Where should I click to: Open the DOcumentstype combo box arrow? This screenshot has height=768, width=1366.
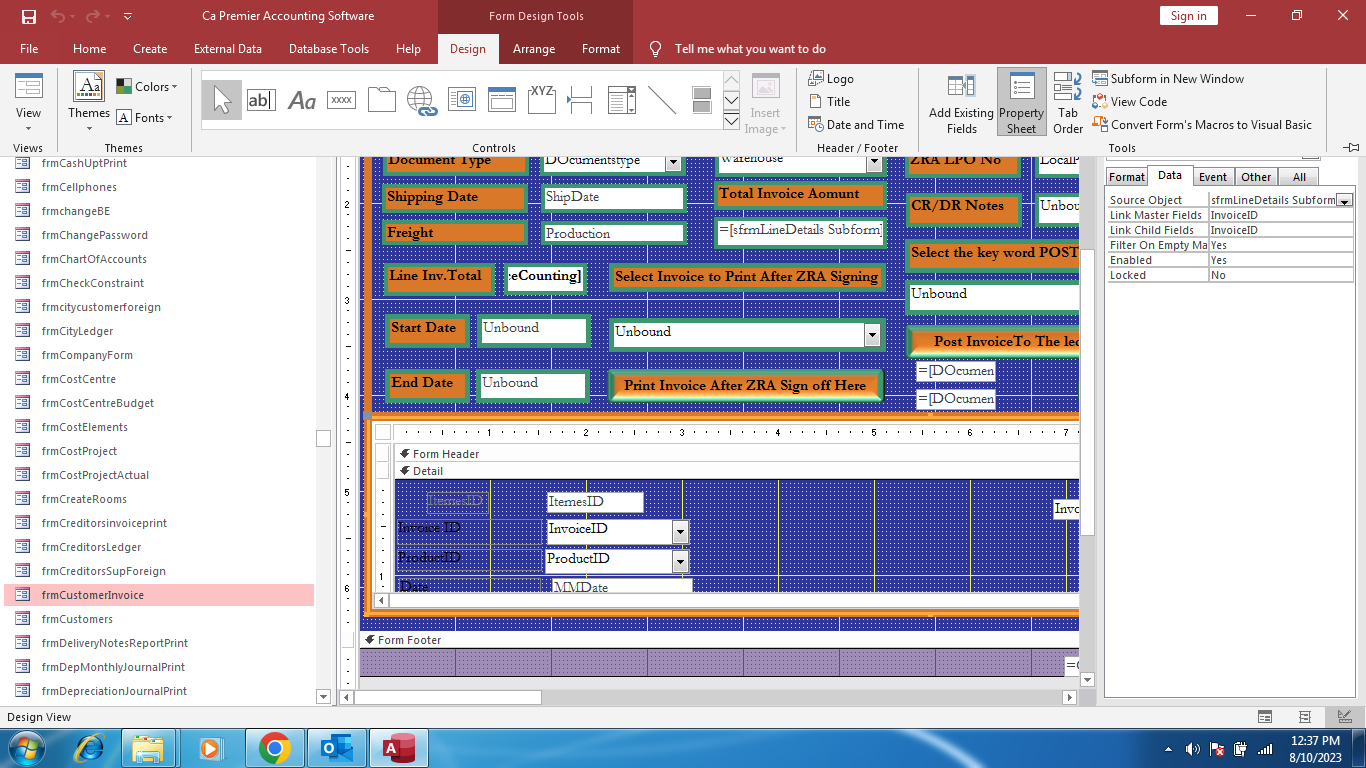[673, 162]
